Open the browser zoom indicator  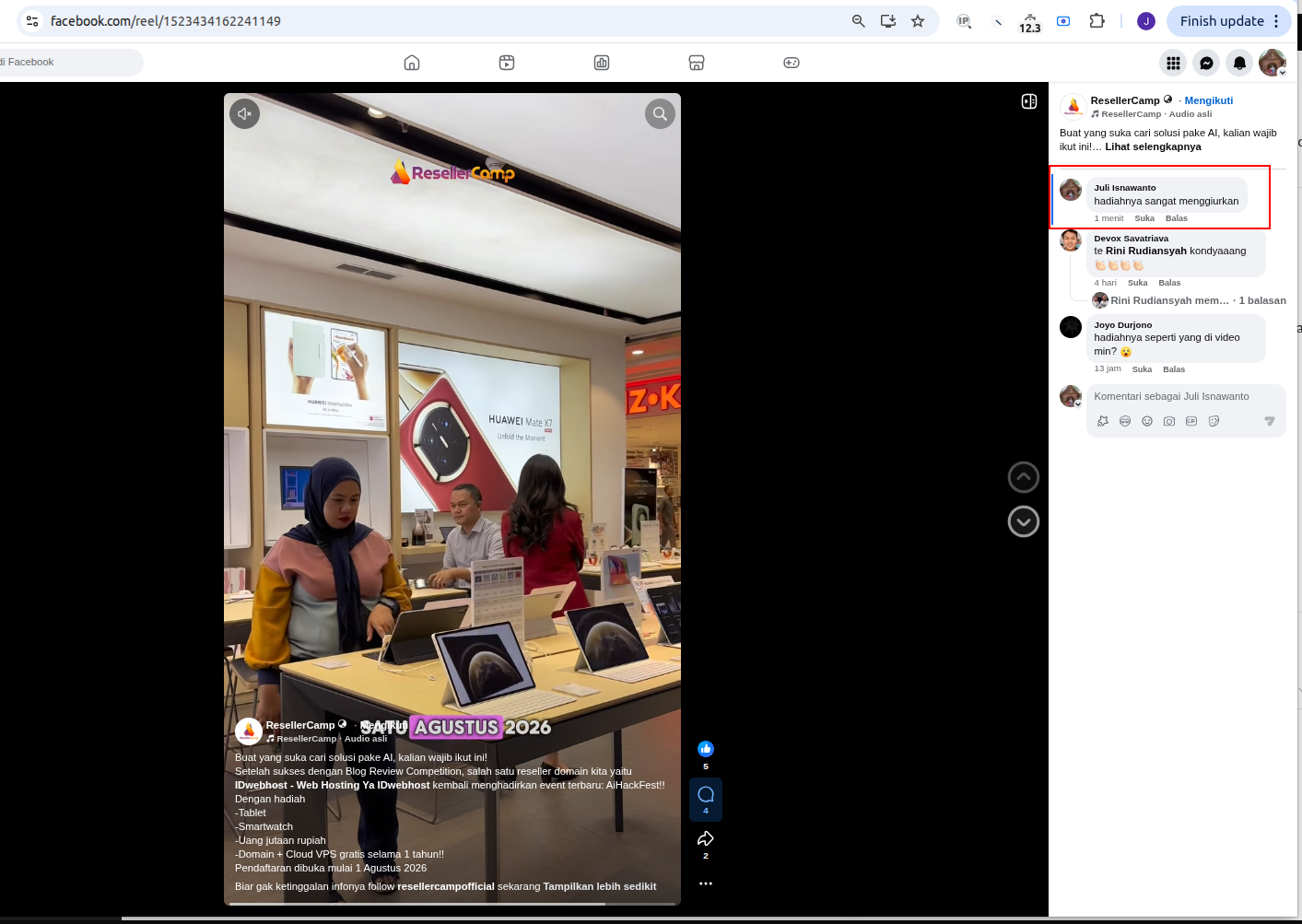pos(859,21)
